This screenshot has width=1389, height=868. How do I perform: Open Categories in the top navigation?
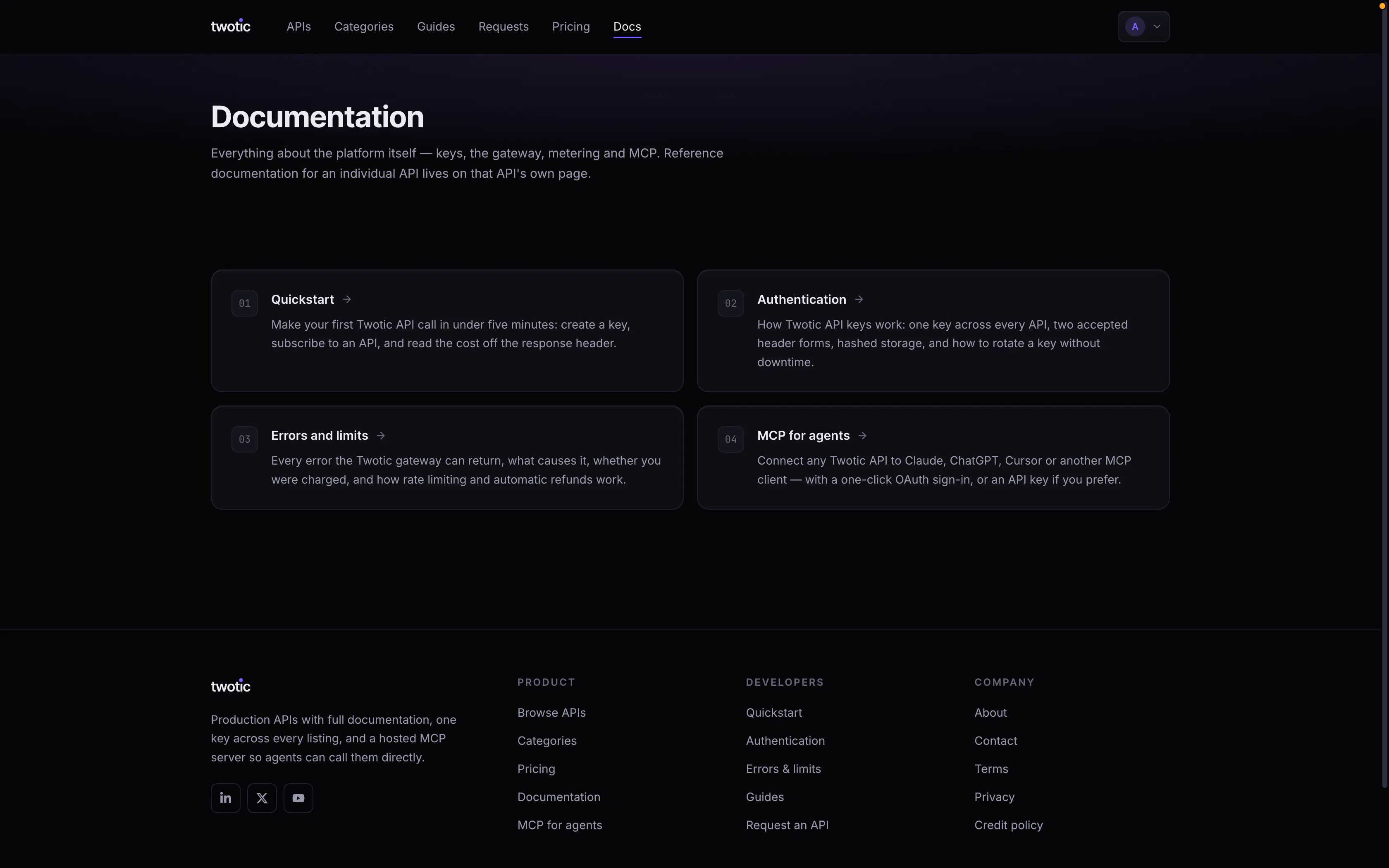coord(364,26)
